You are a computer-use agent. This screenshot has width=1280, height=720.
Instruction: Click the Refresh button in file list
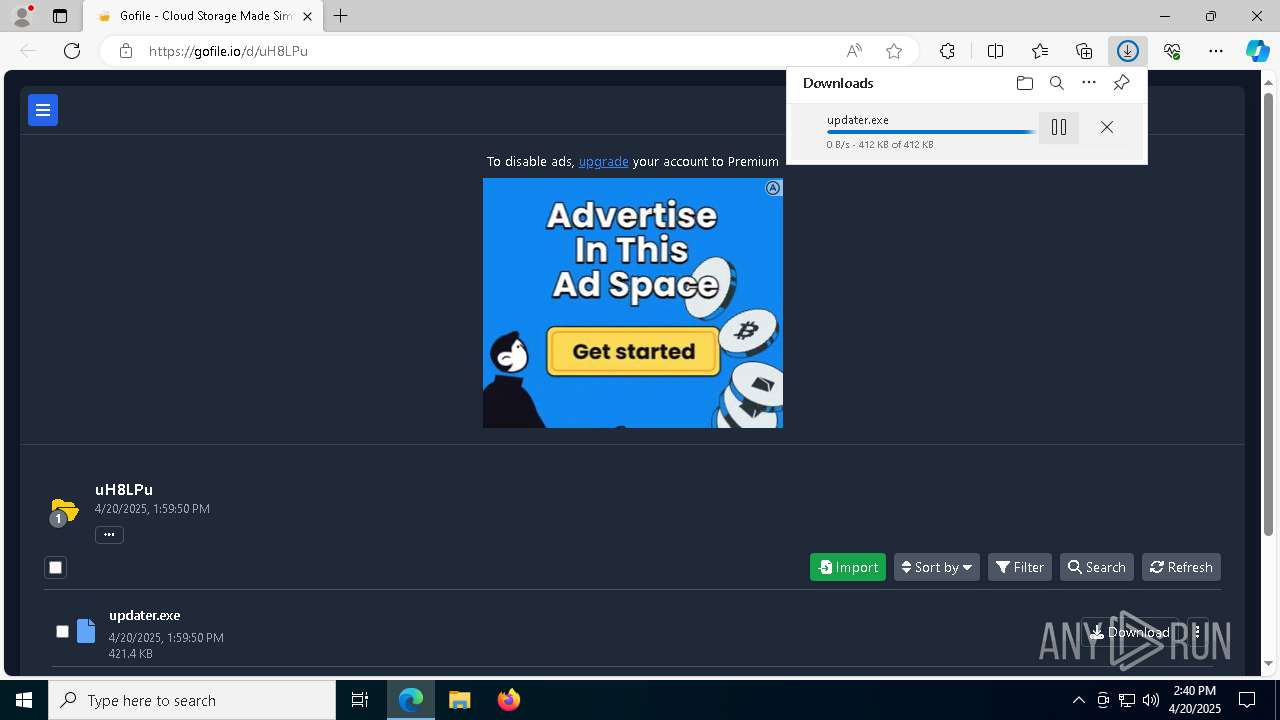[1181, 567]
